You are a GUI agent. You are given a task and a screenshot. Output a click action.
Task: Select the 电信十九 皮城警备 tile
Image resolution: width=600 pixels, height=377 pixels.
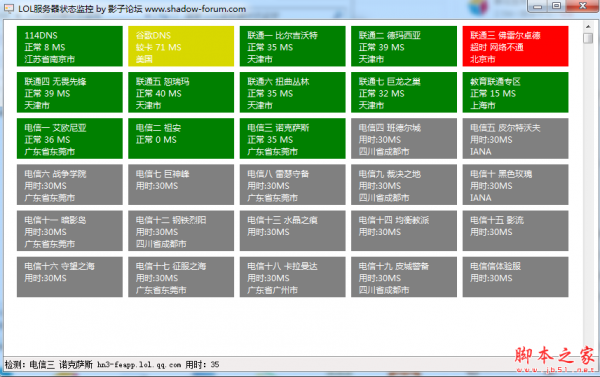[404, 277]
